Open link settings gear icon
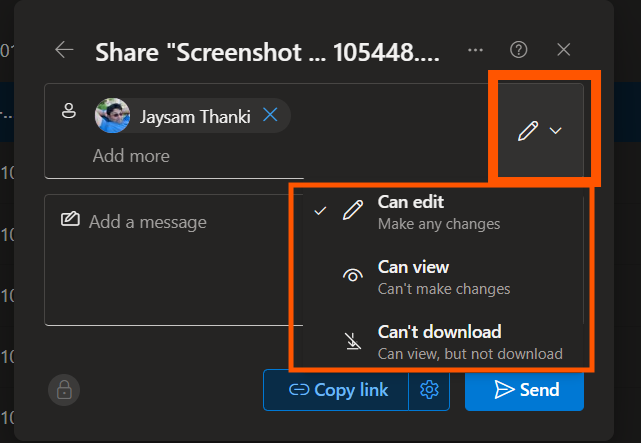The width and height of the screenshot is (641, 443). coord(430,390)
